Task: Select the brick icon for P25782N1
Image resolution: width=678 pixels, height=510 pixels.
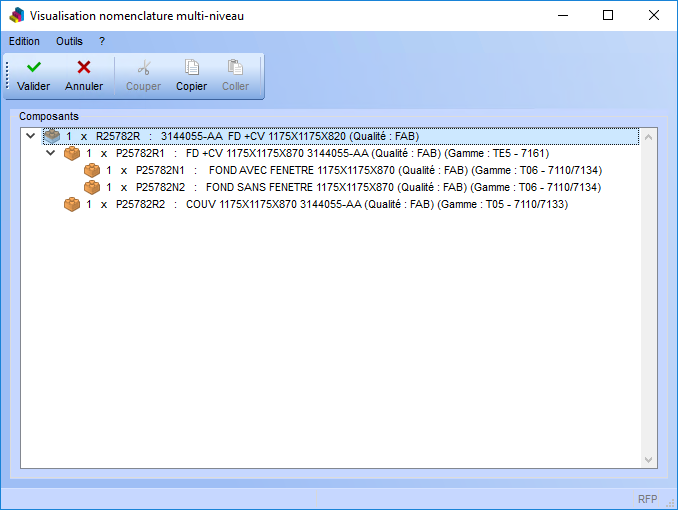Action: (92, 171)
